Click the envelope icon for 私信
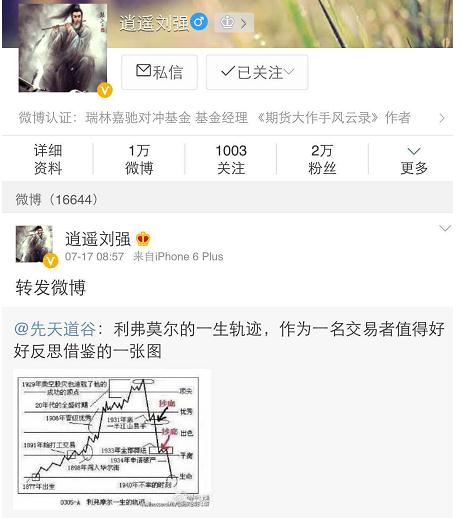This screenshot has height=518, width=461. coord(144,71)
